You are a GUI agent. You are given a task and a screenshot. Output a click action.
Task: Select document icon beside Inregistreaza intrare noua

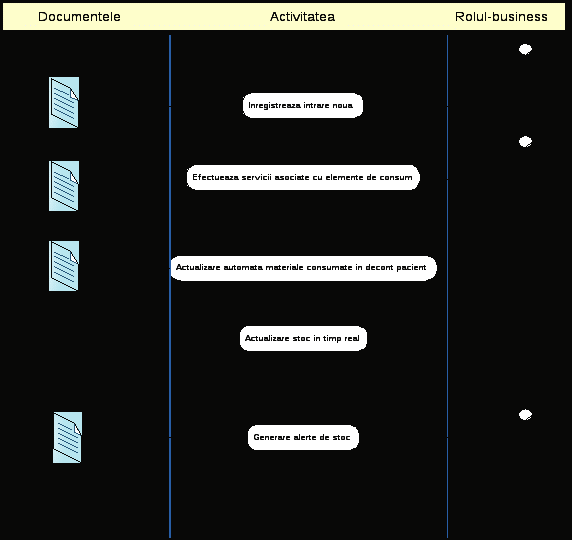point(64,103)
